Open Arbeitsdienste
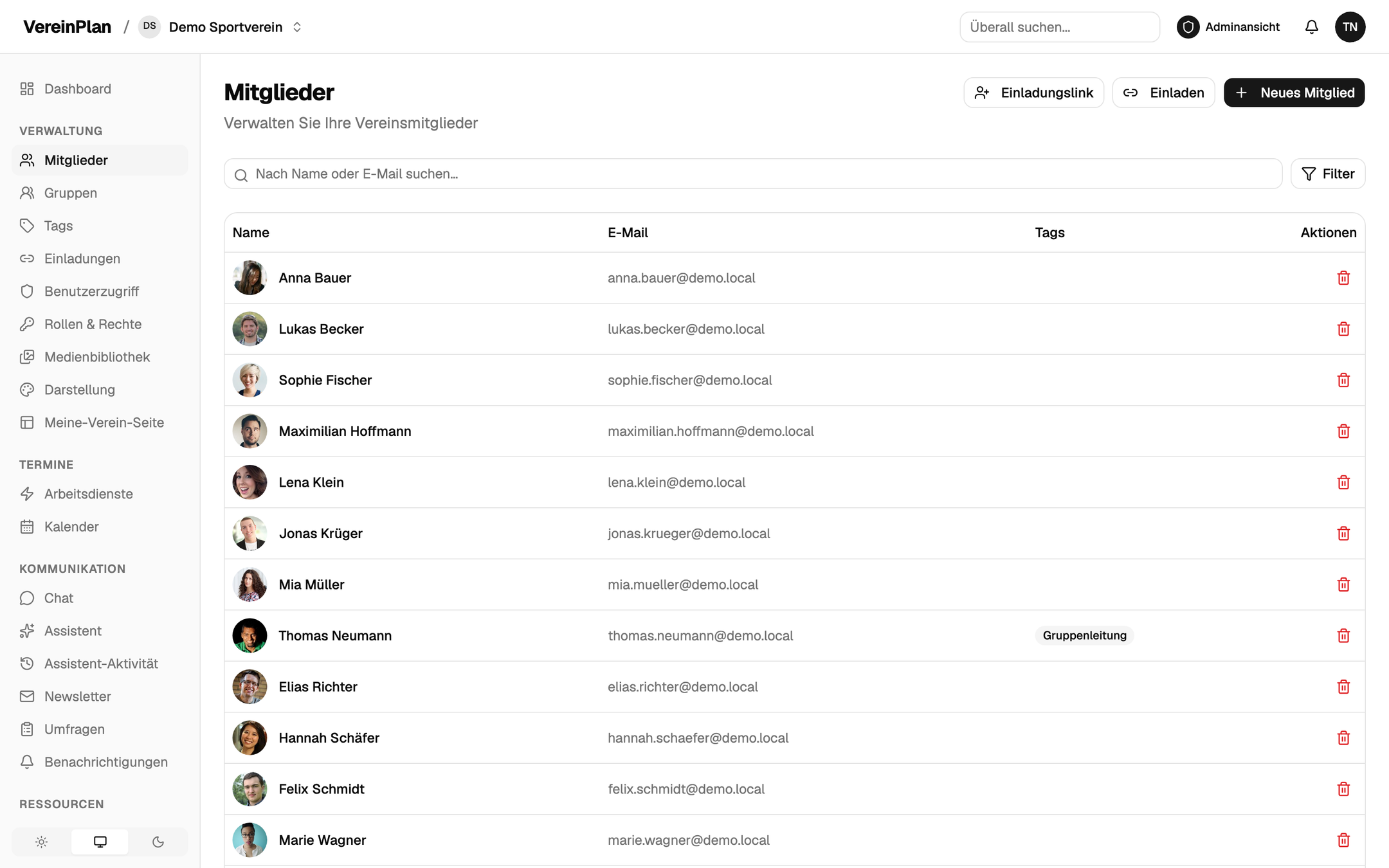The width and height of the screenshot is (1389, 868). [100, 494]
